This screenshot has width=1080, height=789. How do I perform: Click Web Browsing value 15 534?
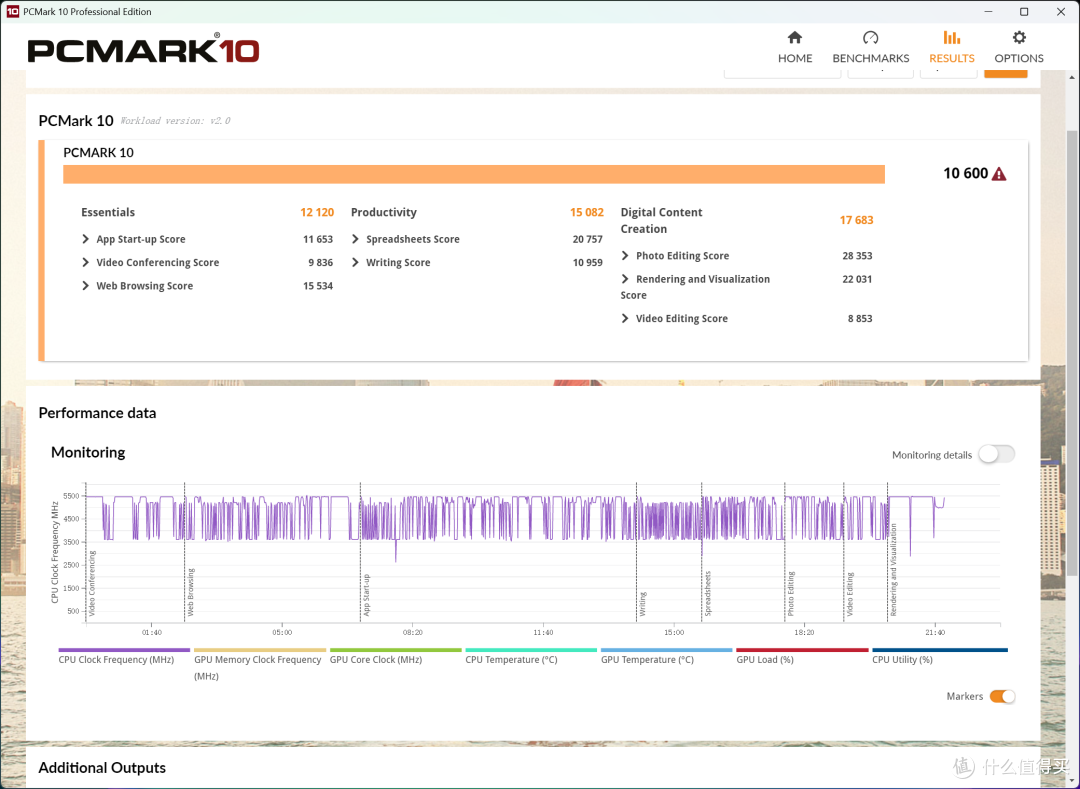tap(318, 286)
